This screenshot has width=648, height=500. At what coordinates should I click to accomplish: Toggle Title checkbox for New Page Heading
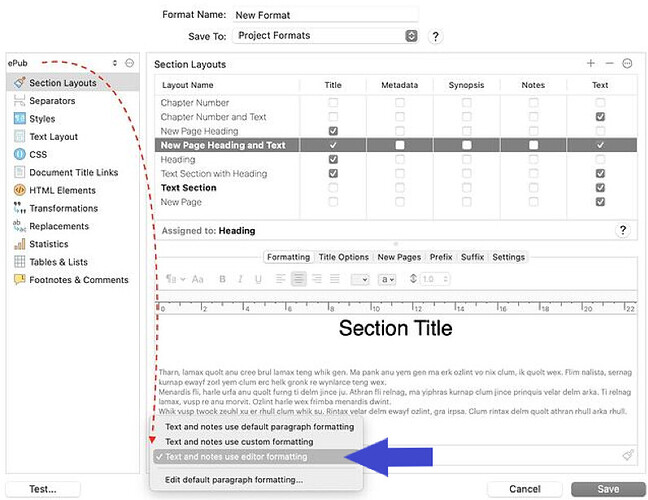(x=333, y=131)
